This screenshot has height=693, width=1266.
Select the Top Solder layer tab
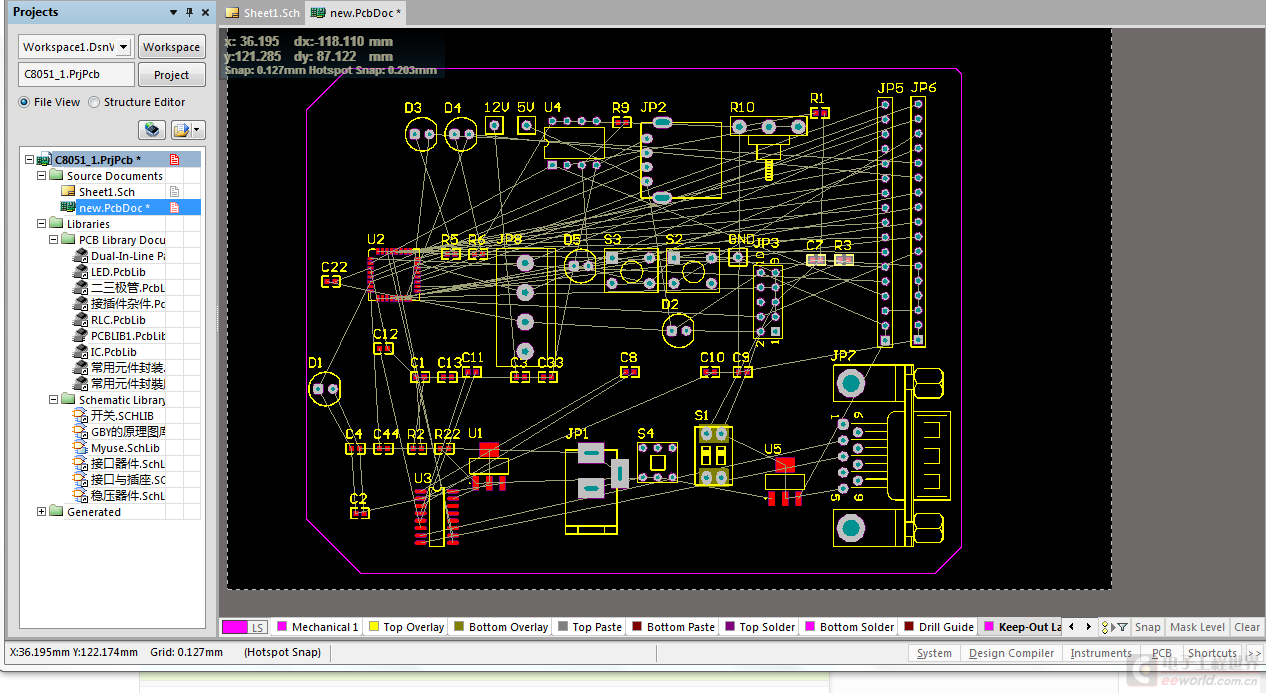pos(759,627)
